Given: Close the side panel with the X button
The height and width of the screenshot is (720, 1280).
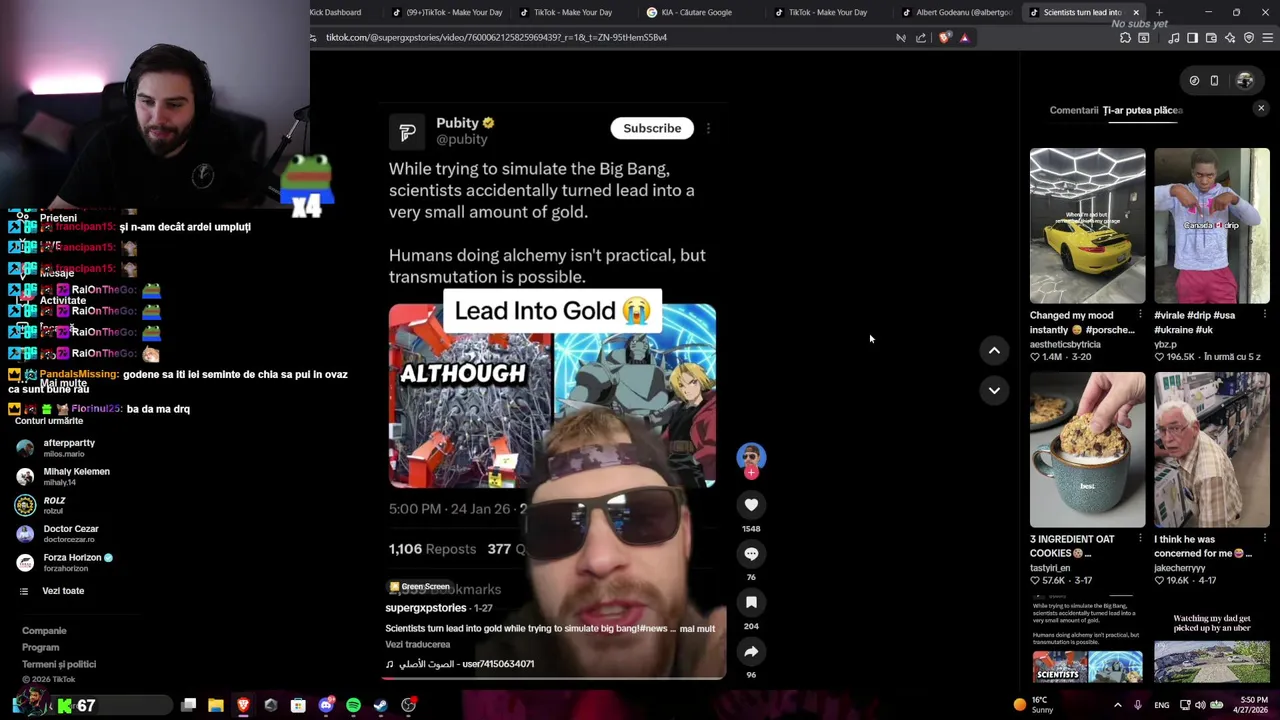Looking at the screenshot, I should coord(1261,108).
